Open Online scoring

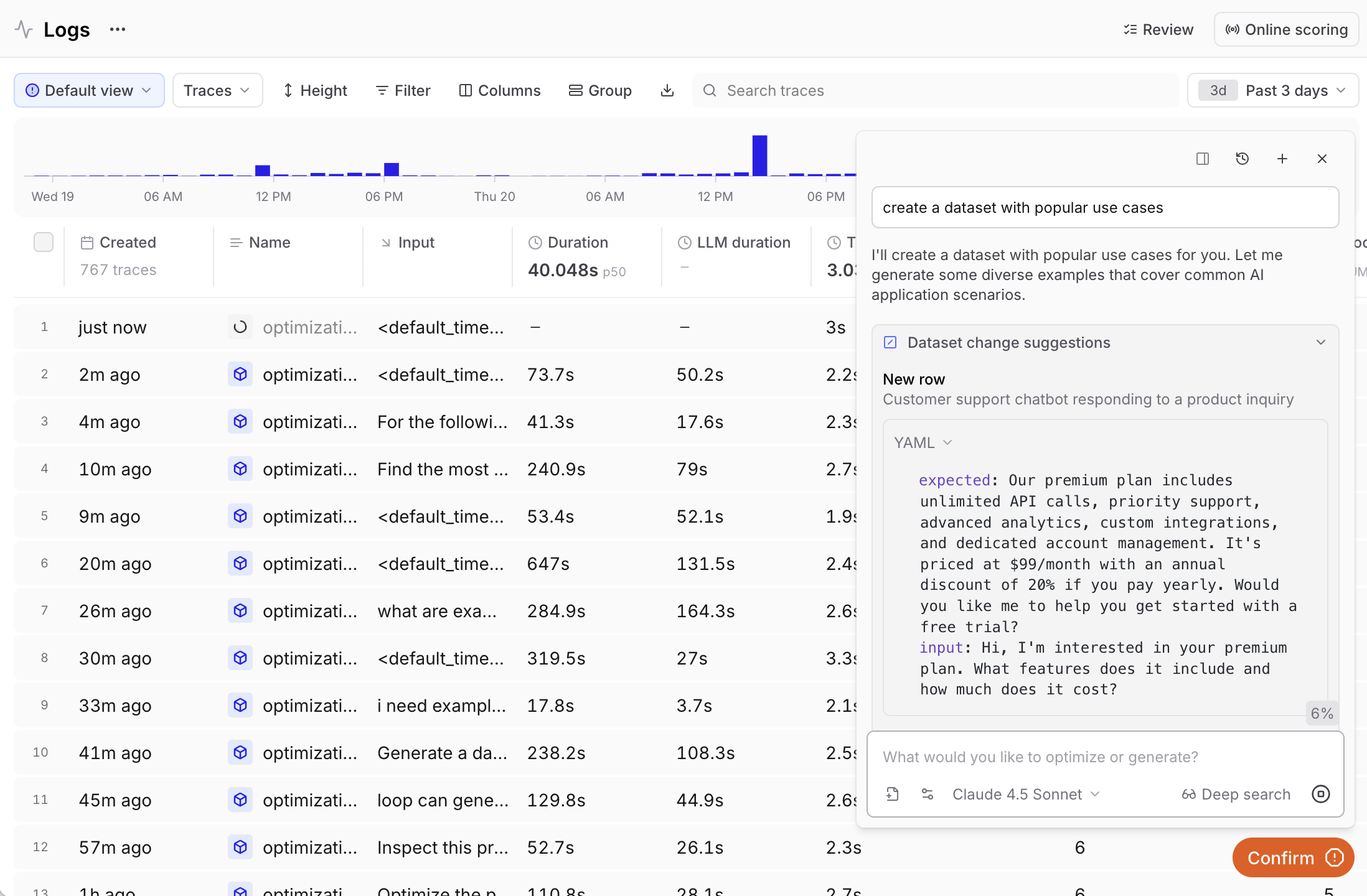[x=1286, y=29]
